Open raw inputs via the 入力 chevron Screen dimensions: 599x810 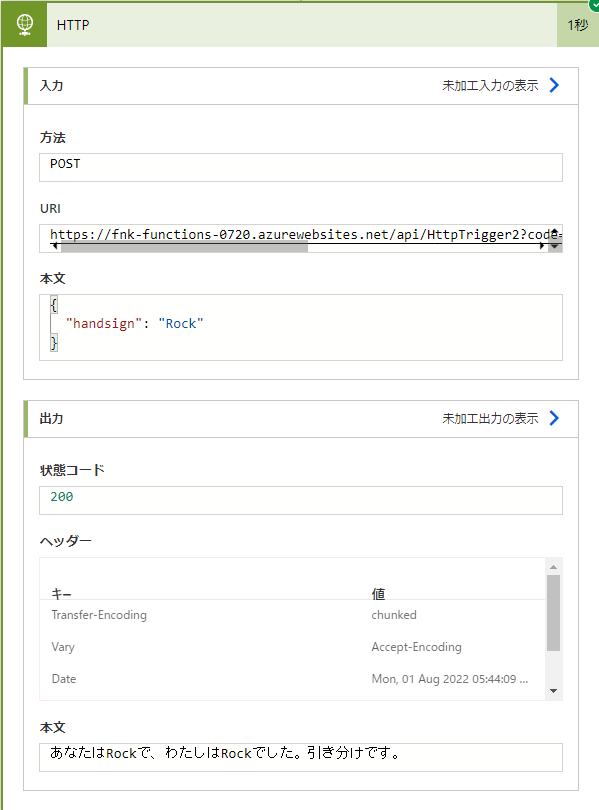[x=554, y=85]
